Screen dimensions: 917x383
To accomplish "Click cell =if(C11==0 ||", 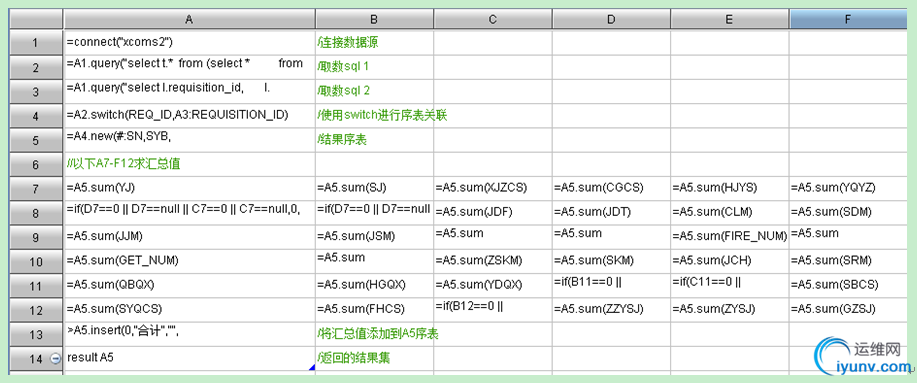I will (x=729, y=285).
